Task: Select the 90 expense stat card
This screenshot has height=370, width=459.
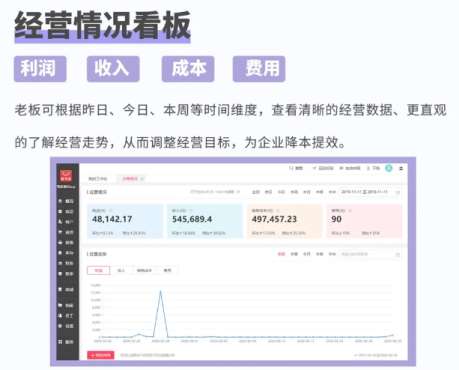Action: 364,222
